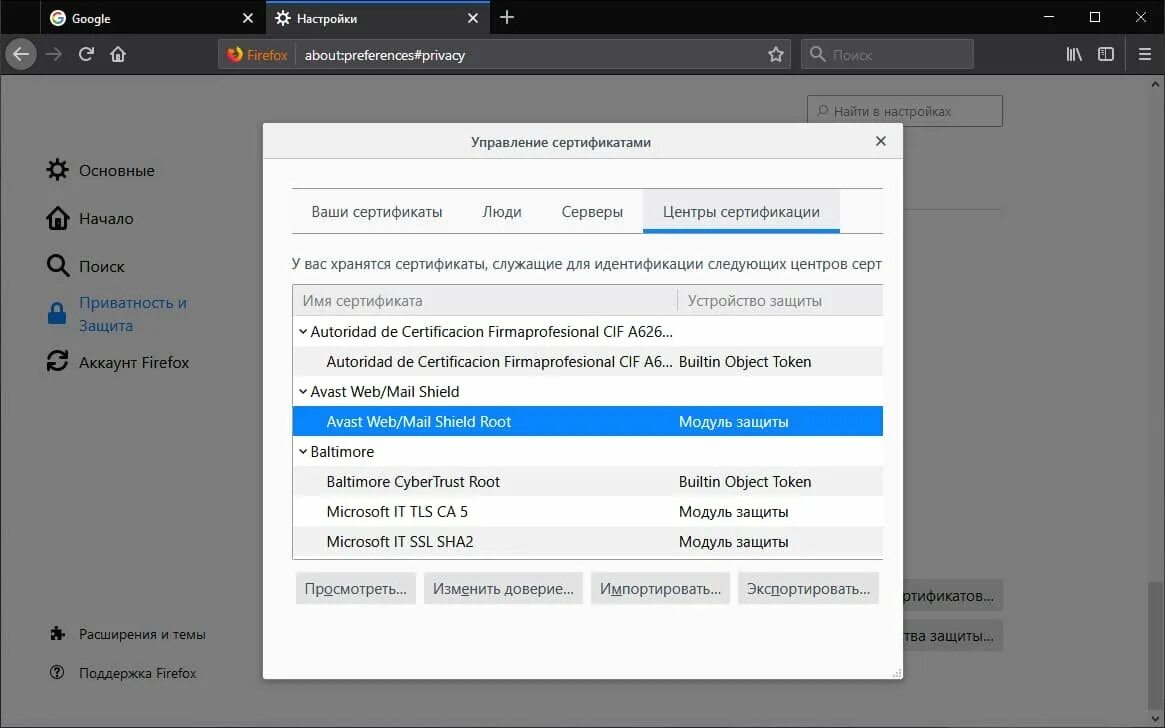Close the certificate manager dialog
The image size is (1165, 728).
(x=880, y=141)
